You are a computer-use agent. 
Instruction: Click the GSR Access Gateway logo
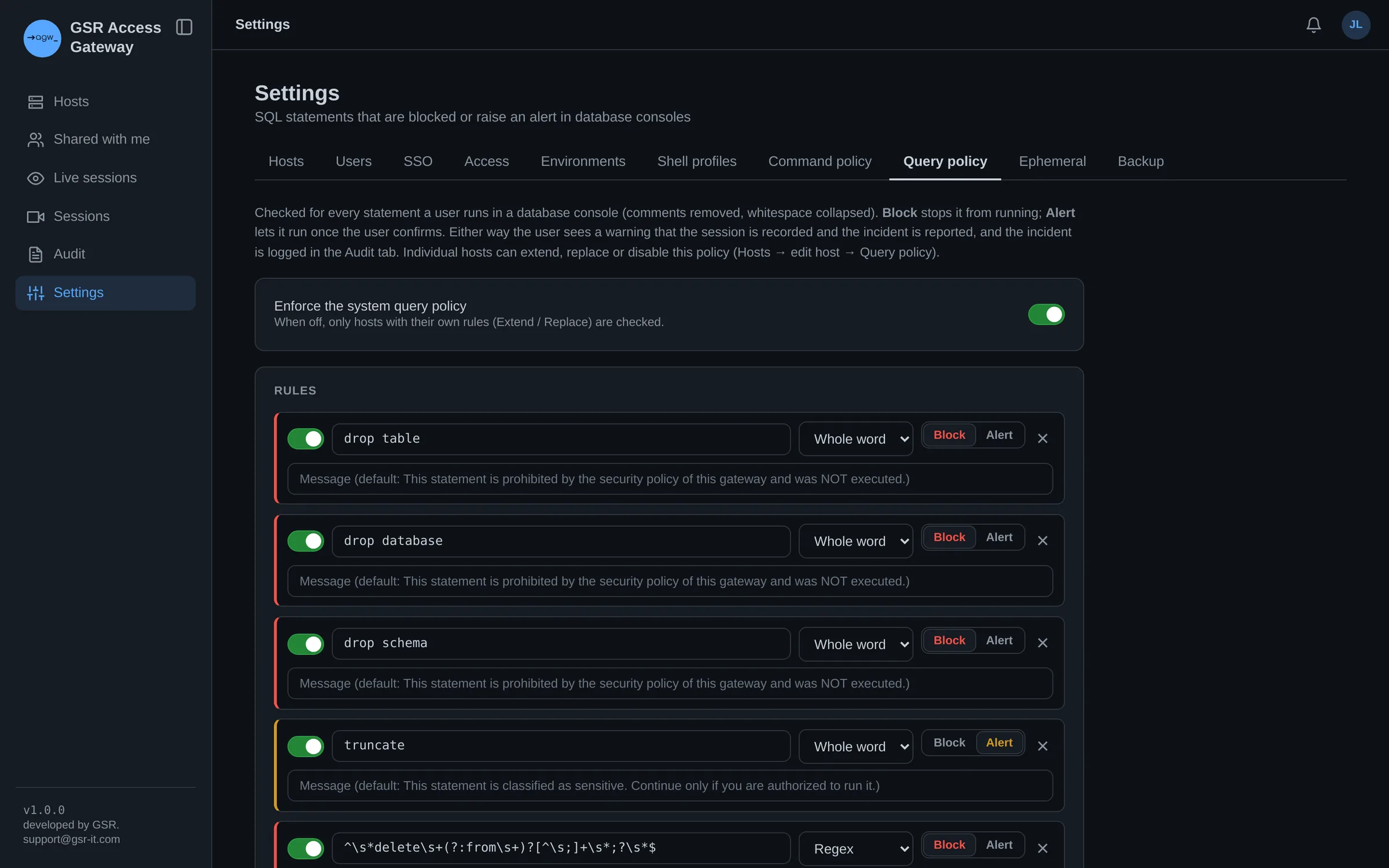point(42,38)
